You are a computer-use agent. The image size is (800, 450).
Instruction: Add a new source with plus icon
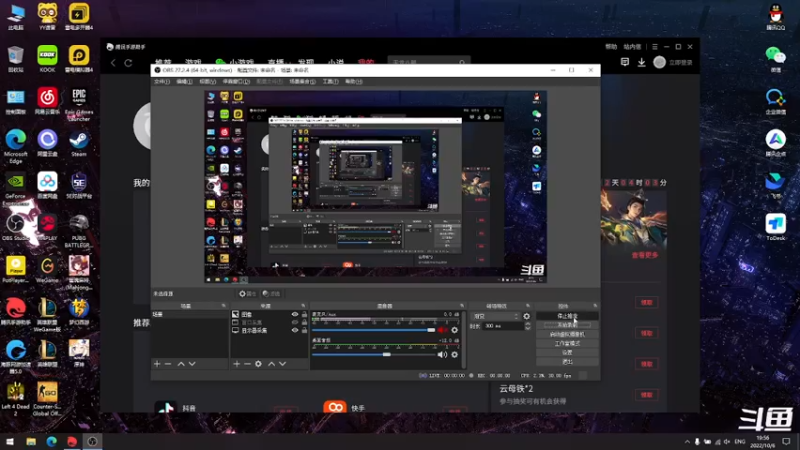(x=236, y=364)
